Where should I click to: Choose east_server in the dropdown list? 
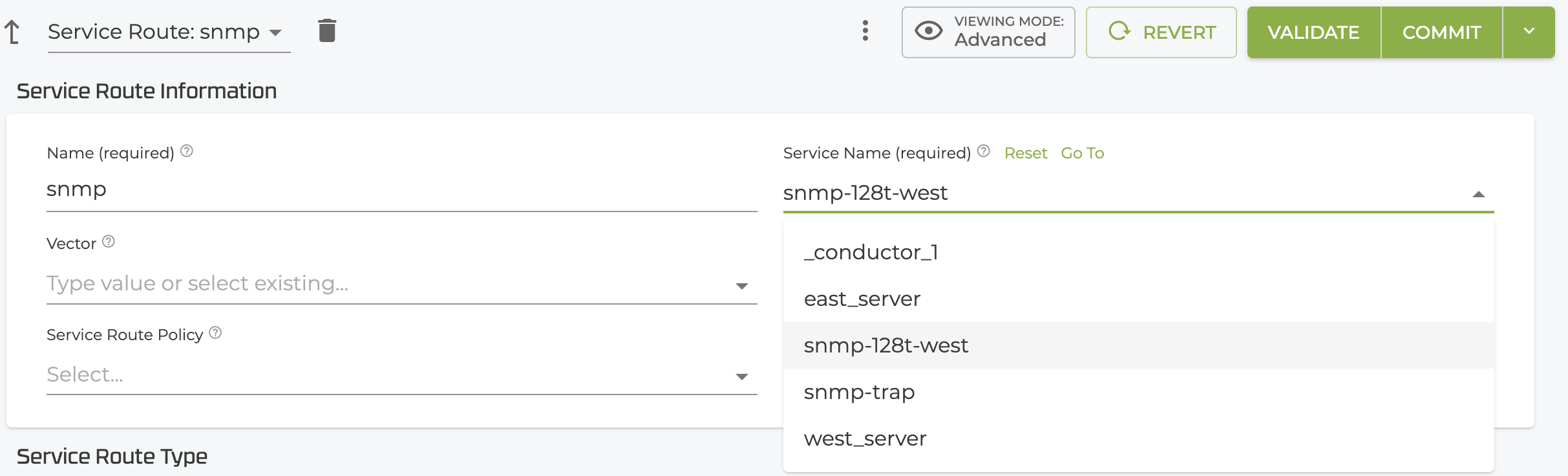862,299
